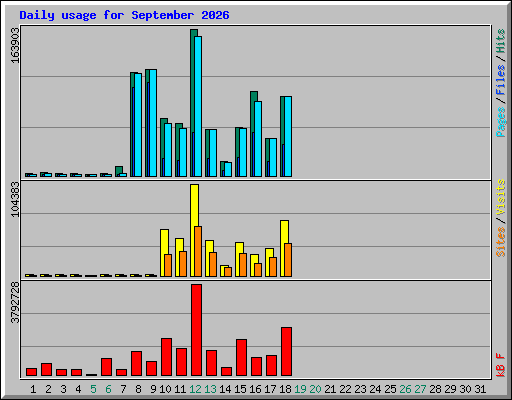Viewport: 512px width, 400px height.
Task: Click day label 8 on the axis
Action: tap(138, 389)
